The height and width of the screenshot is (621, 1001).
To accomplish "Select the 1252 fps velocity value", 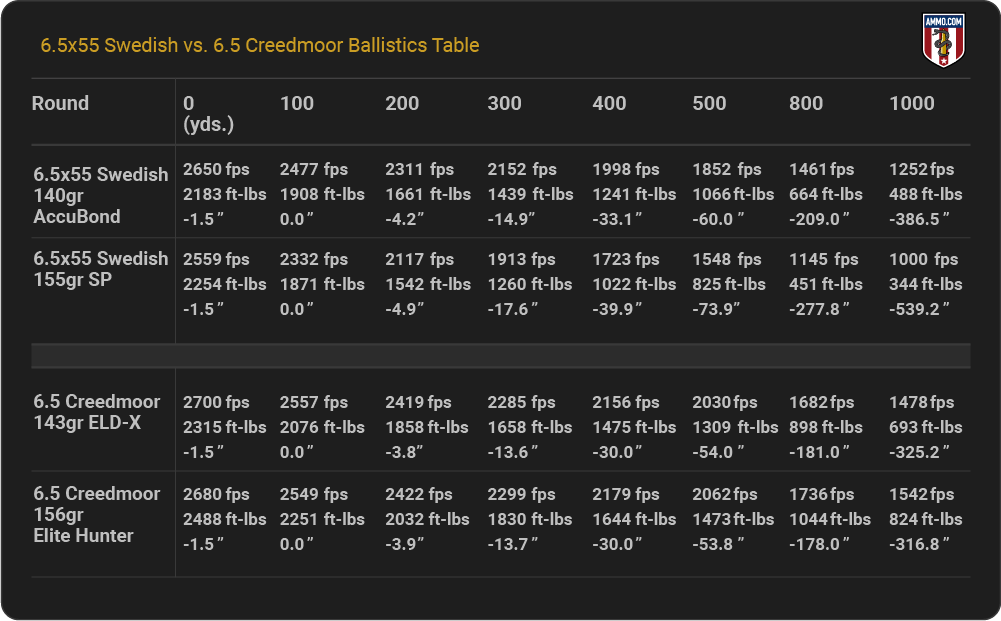I will click(x=921, y=169).
